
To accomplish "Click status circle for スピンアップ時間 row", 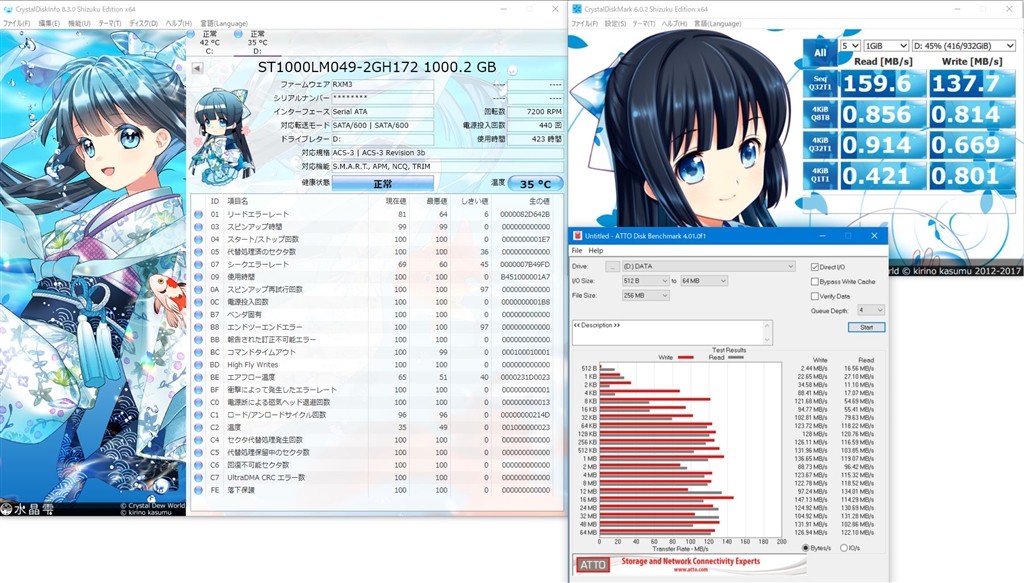I will (x=199, y=227).
